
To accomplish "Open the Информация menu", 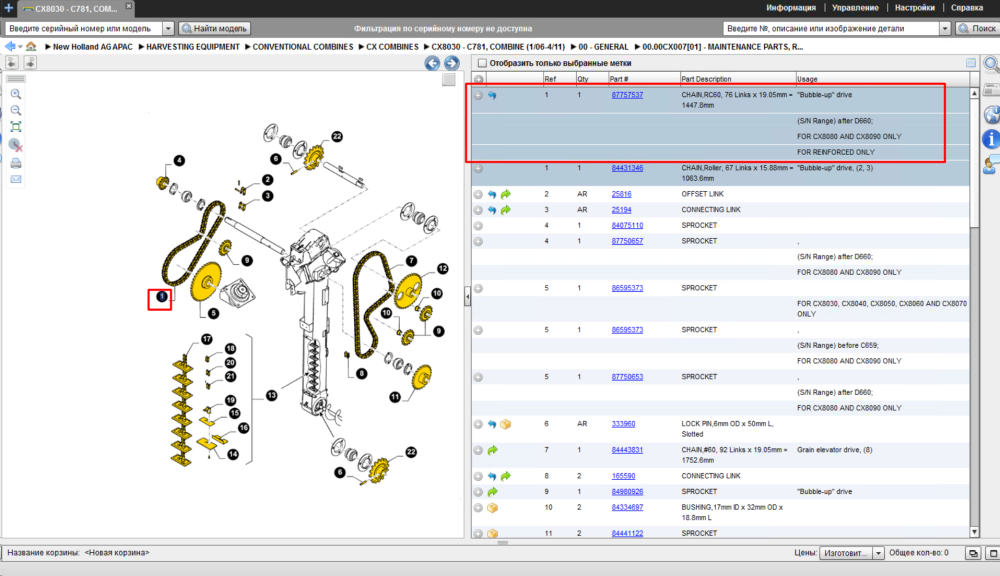I will click(791, 8).
